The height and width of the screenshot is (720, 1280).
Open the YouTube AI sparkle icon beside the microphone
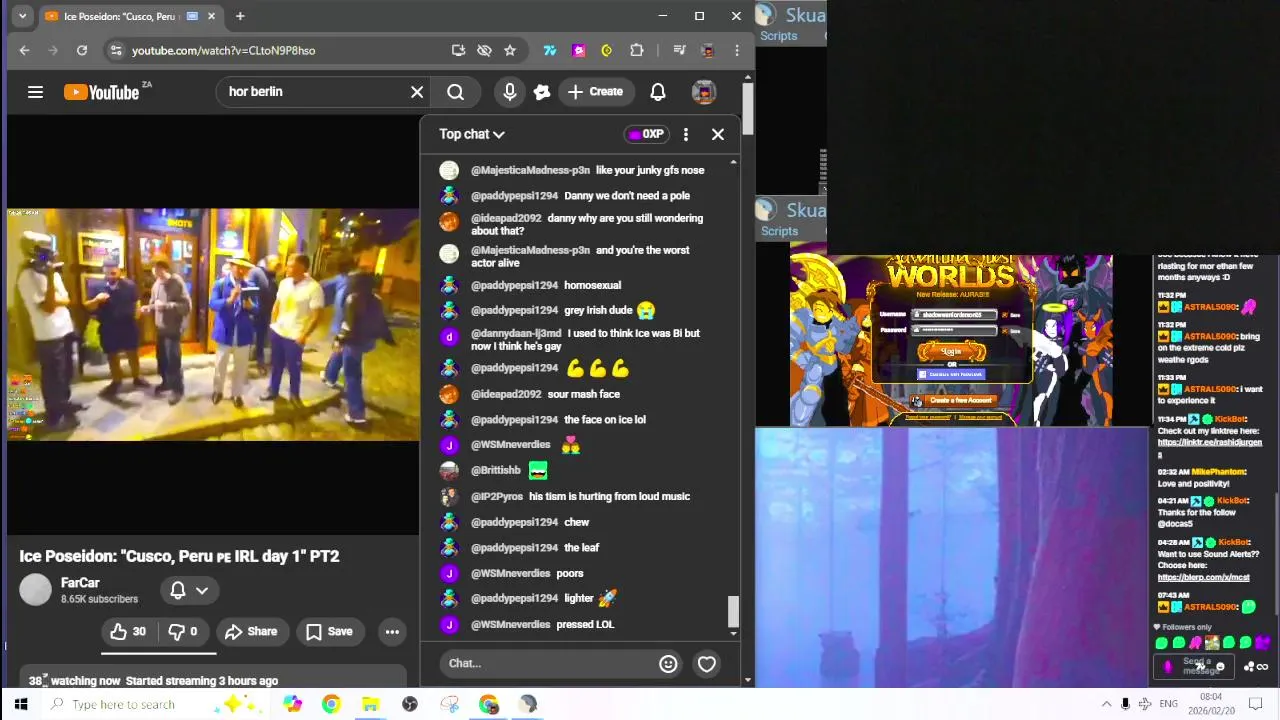pos(542,92)
